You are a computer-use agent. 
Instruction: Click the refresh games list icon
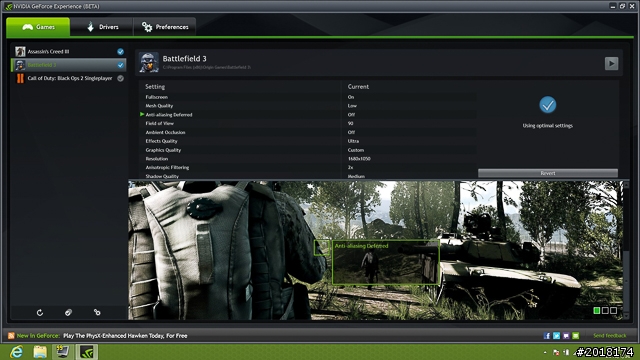point(40,313)
